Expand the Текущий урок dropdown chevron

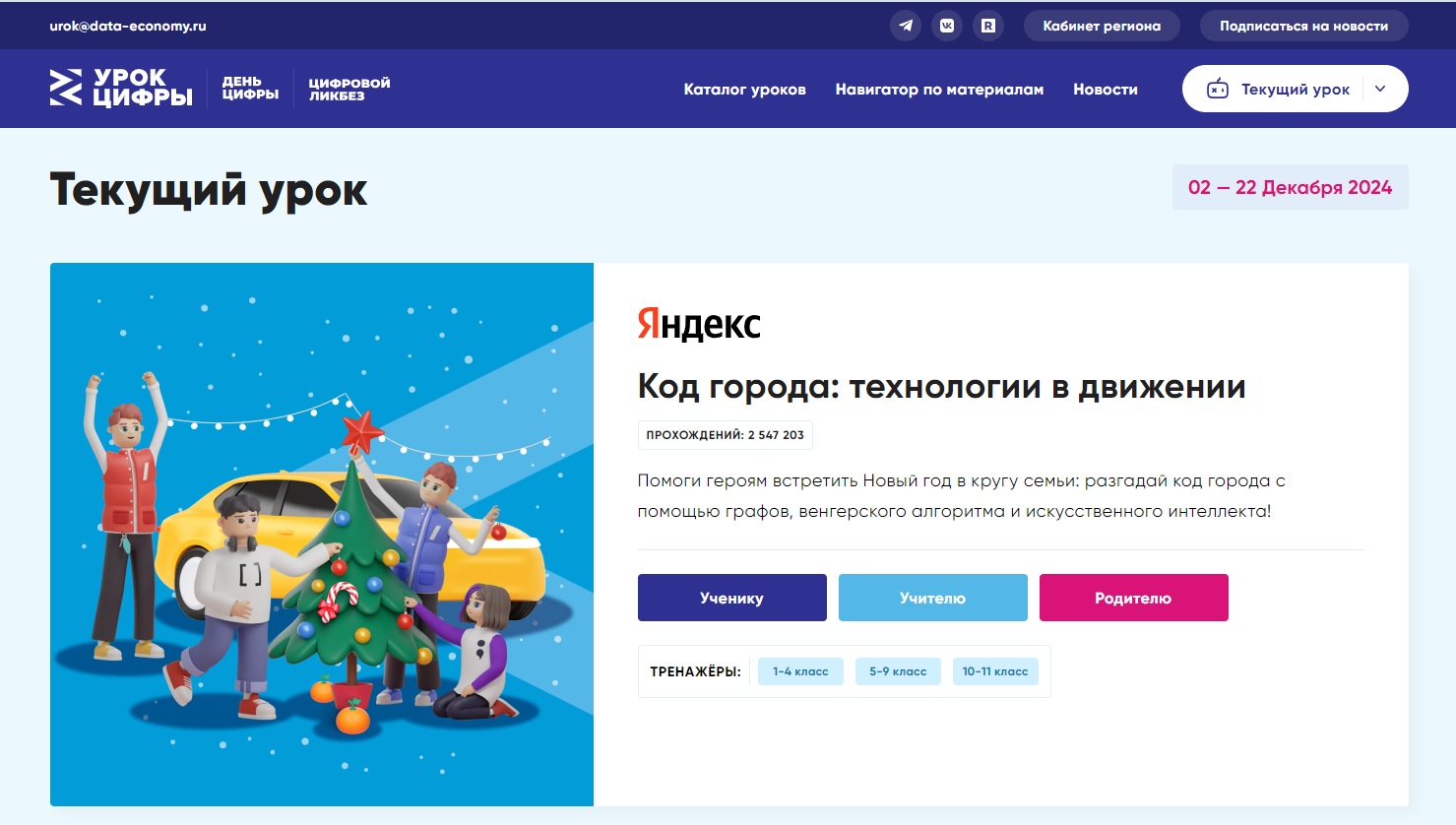tap(1380, 89)
